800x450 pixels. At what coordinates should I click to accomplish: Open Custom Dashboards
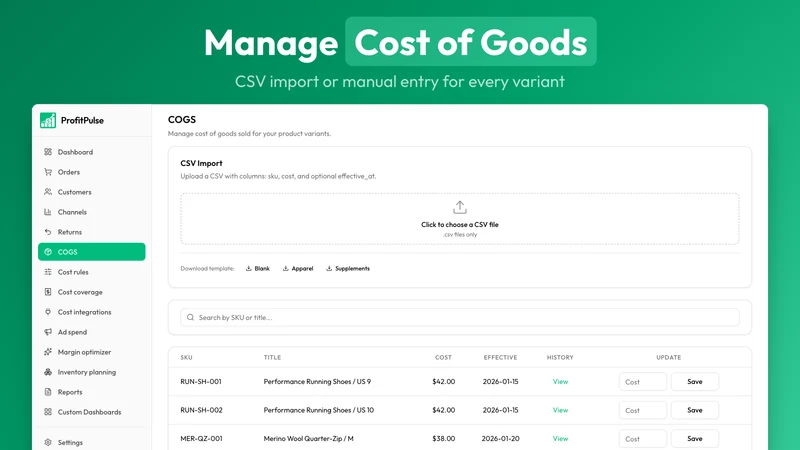(x=91, y=412)
